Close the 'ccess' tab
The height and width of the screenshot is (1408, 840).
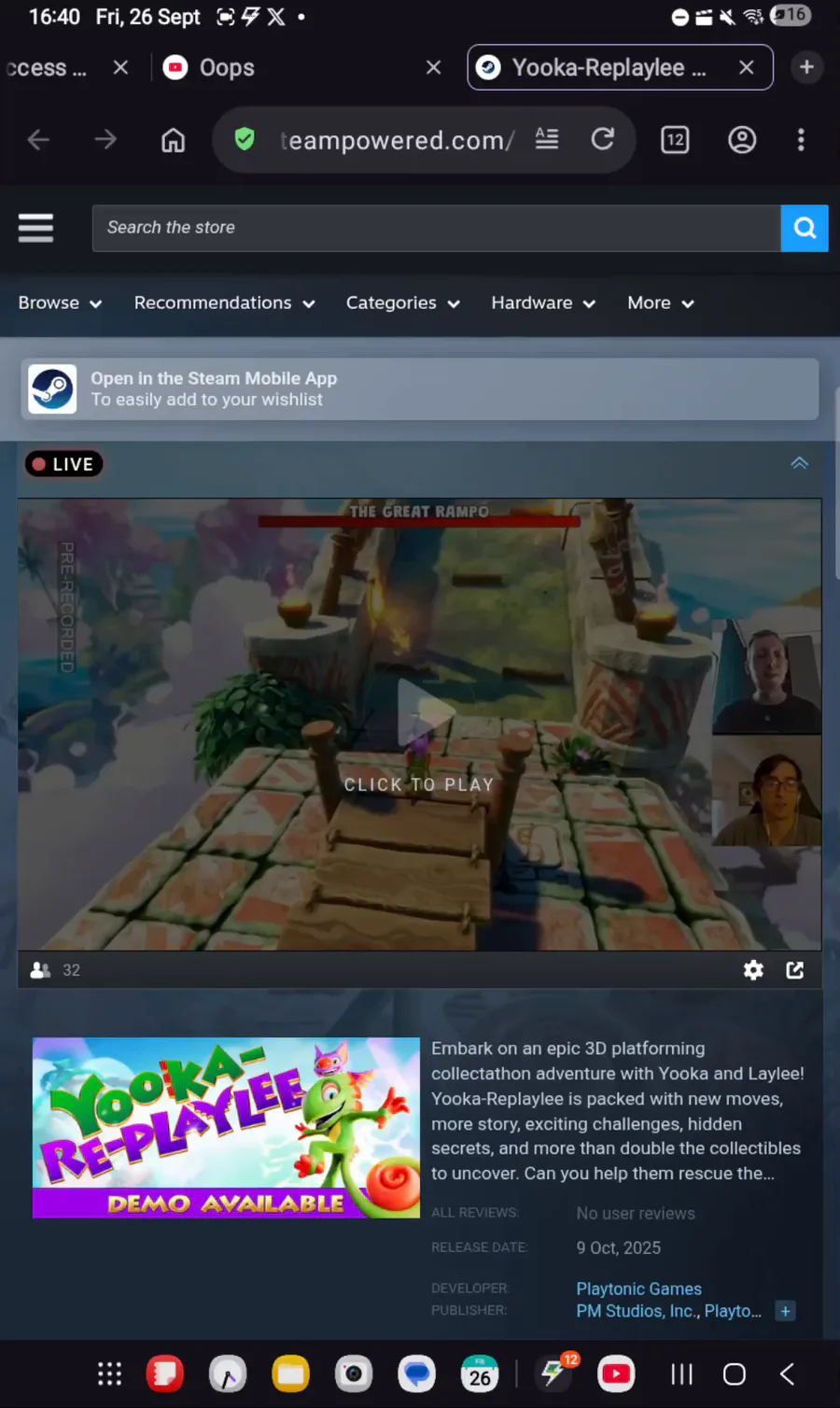tap(120, 67)
